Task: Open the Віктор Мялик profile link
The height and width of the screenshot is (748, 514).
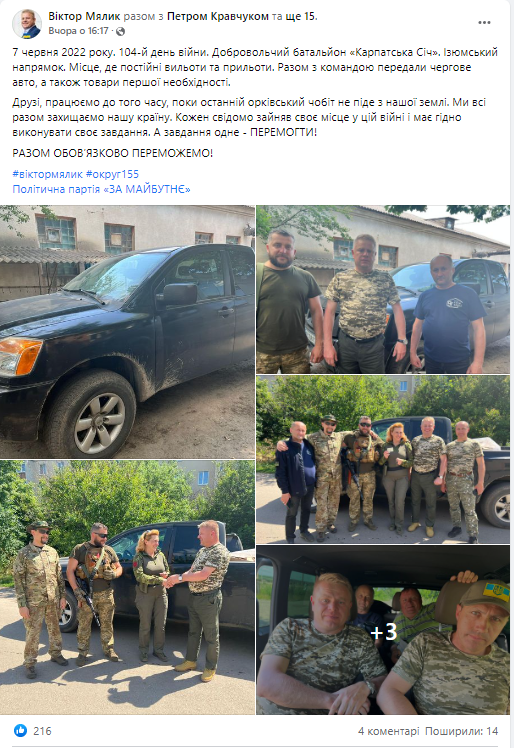Action: coord(84,16)
